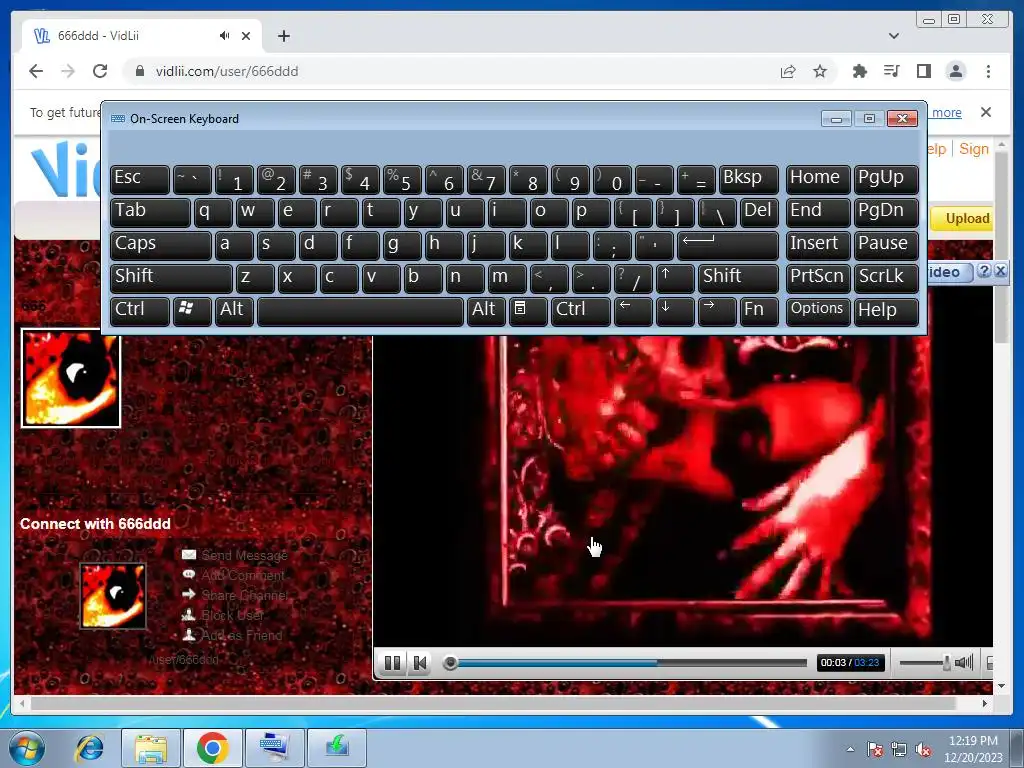
Task: Open the Windows Start button
Action: click(27, 748)
